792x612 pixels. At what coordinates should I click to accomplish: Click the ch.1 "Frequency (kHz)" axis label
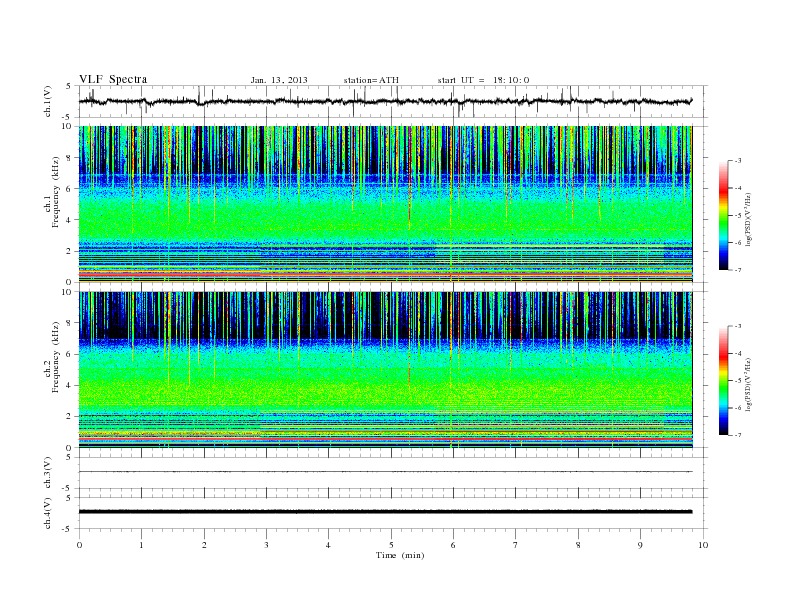click(56, 192)
